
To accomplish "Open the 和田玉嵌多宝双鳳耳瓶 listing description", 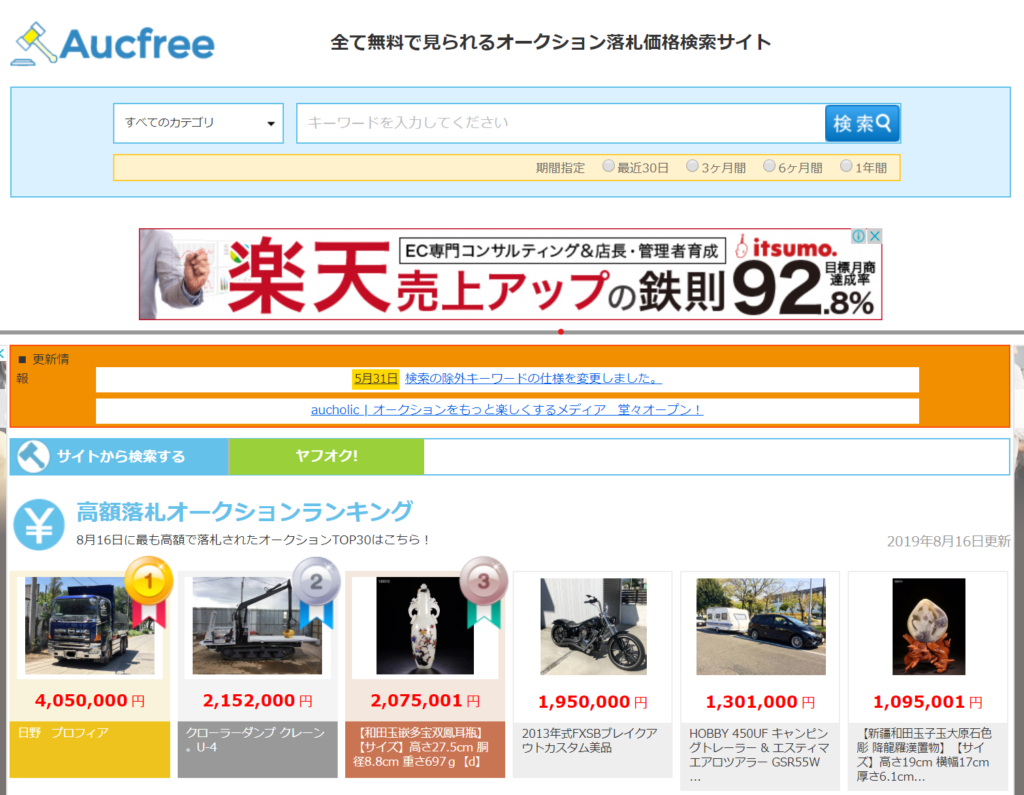I will [421, 747].
